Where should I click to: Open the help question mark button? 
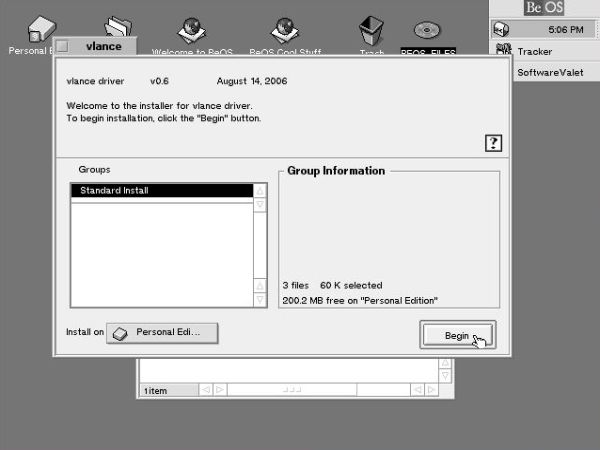tap(493, 143)
